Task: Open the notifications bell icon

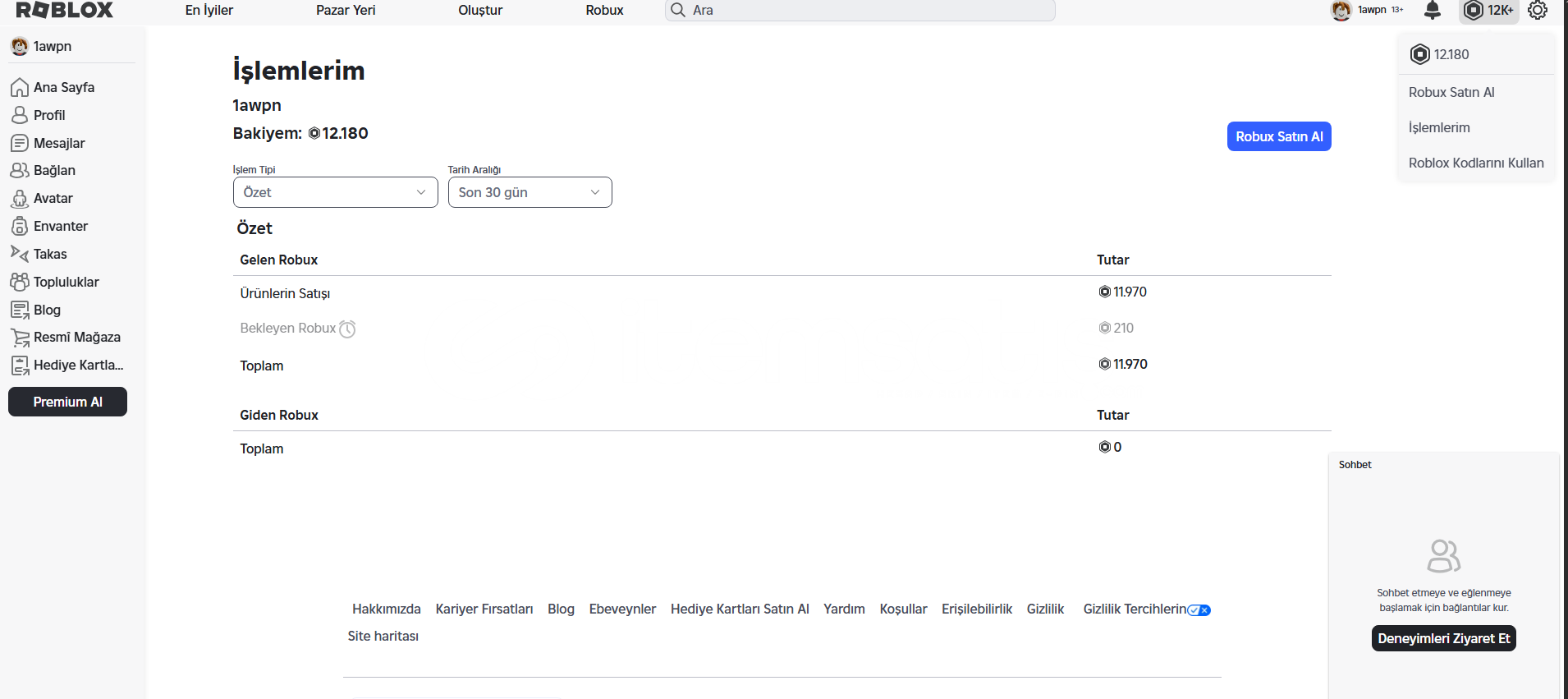Action: 1433,10
